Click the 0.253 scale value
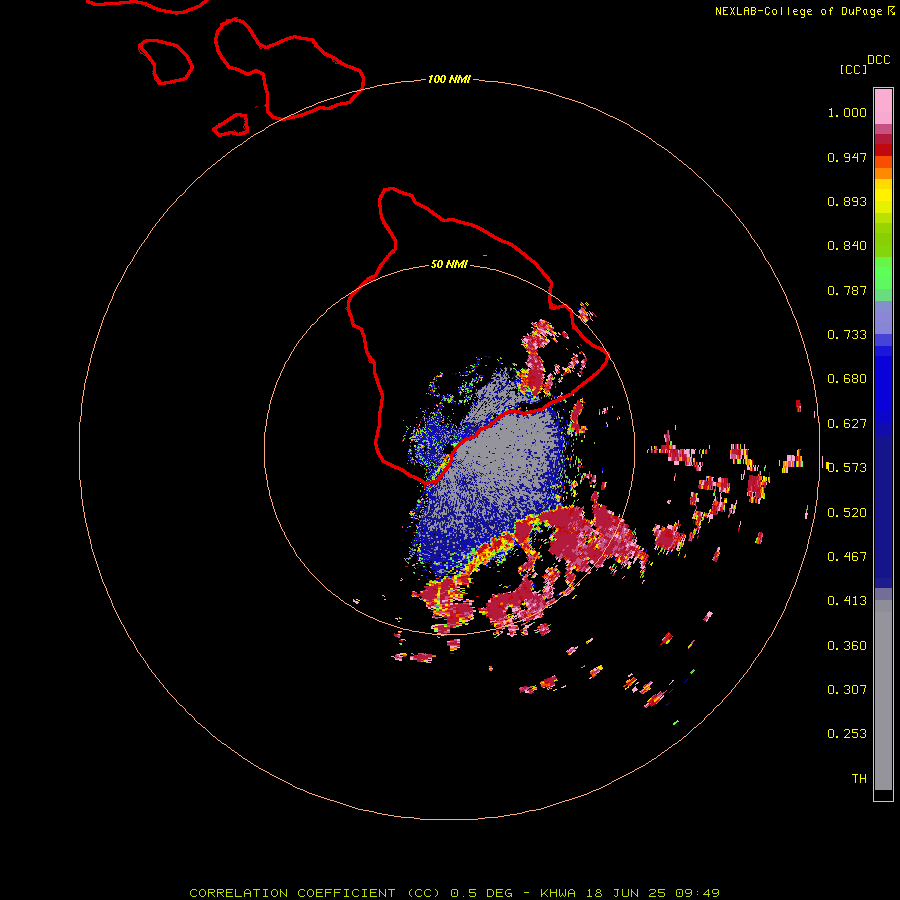This screenshot has width=900, height=900. (x=847, y=734)
